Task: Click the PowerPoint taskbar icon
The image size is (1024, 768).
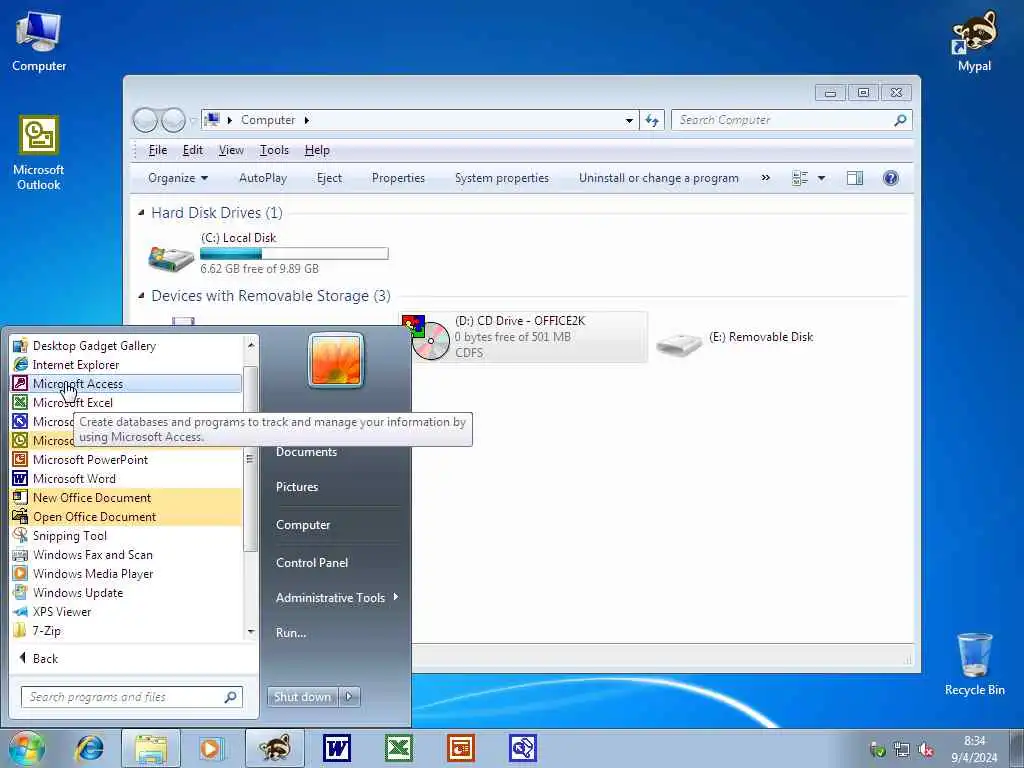Action: [460, 748]
